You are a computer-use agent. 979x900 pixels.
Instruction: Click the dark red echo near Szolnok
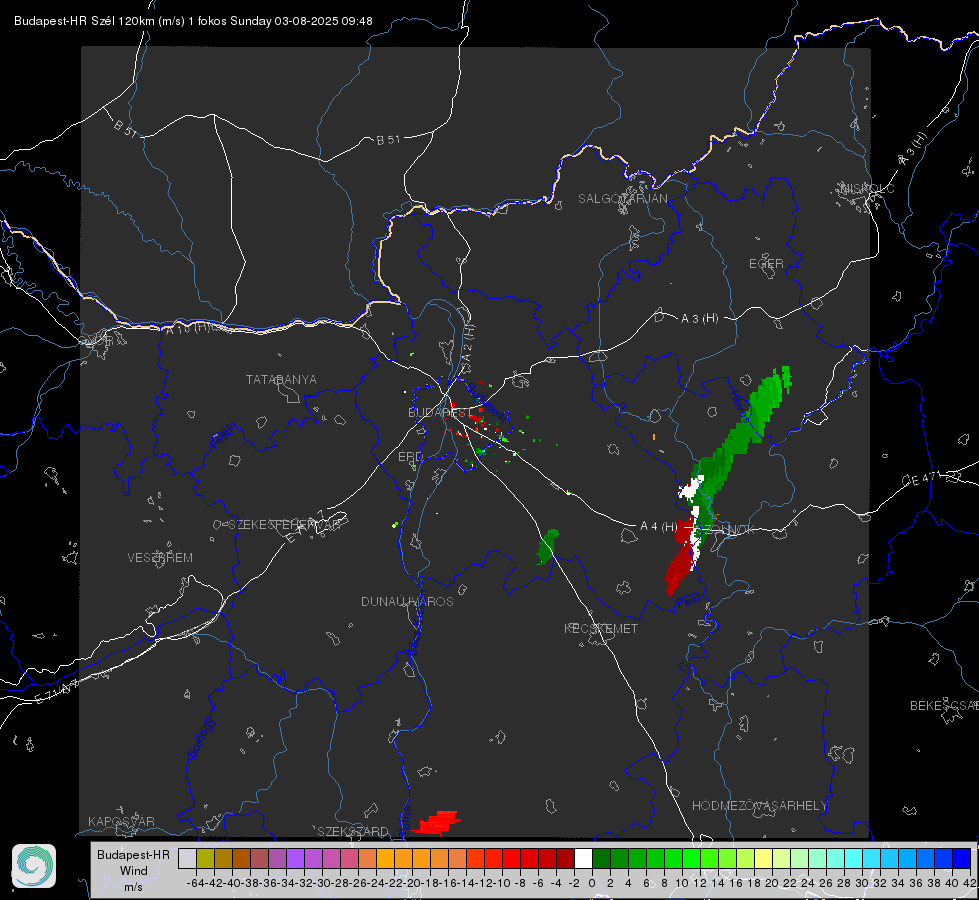coord(680,557)
